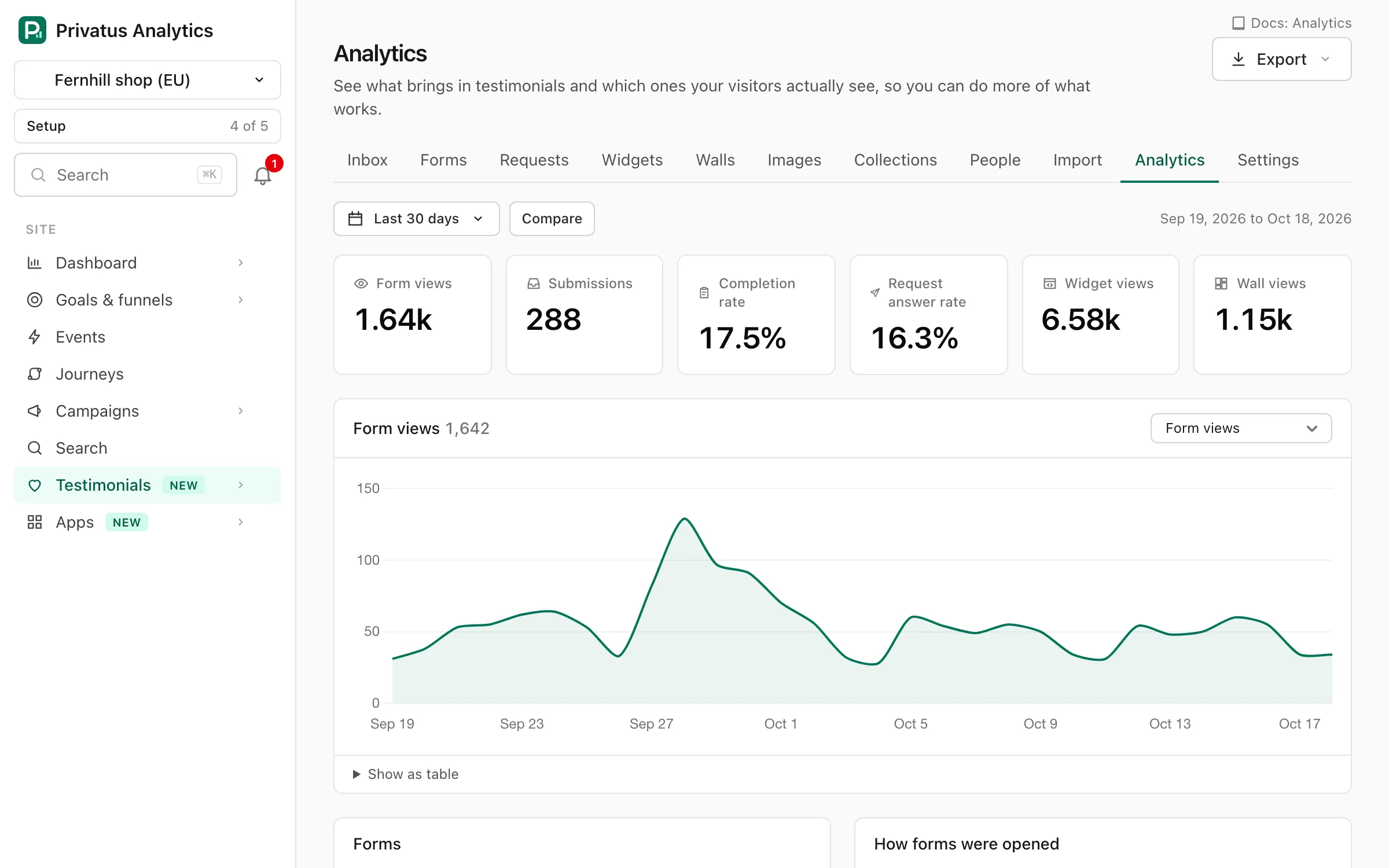The height and width of the screenshot is (868, 1389).
Task: Select the Wall views 1.15k stat card
Action: (1273, 315)
